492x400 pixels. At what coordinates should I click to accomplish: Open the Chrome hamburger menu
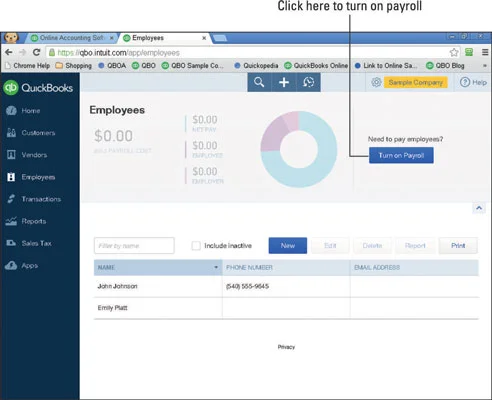[485, 52]
